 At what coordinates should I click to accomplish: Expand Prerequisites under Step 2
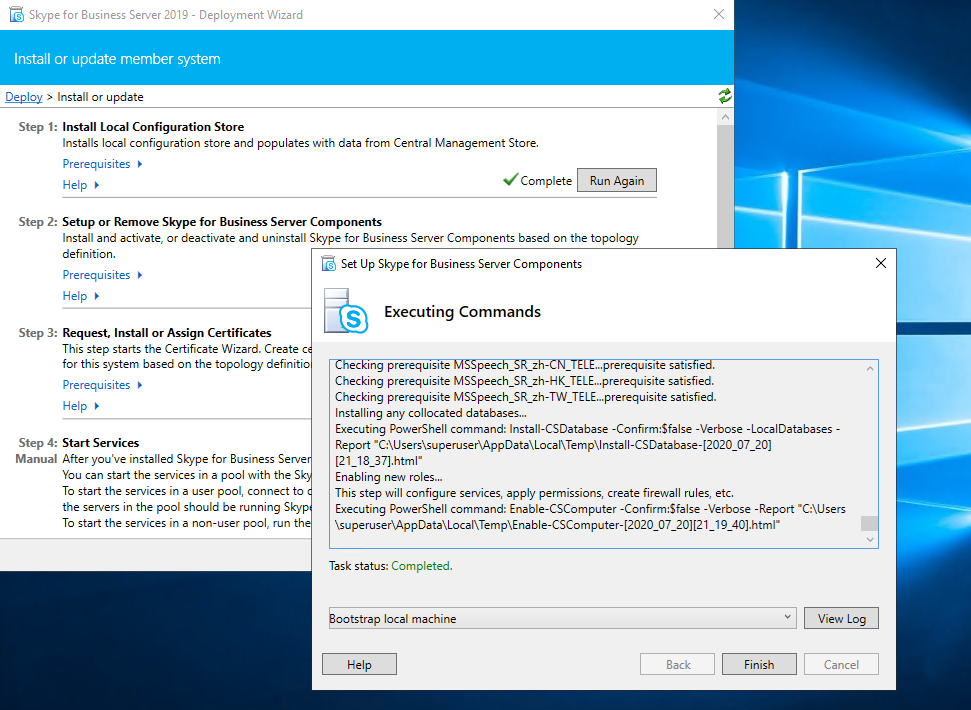click(x=102, y=275)
